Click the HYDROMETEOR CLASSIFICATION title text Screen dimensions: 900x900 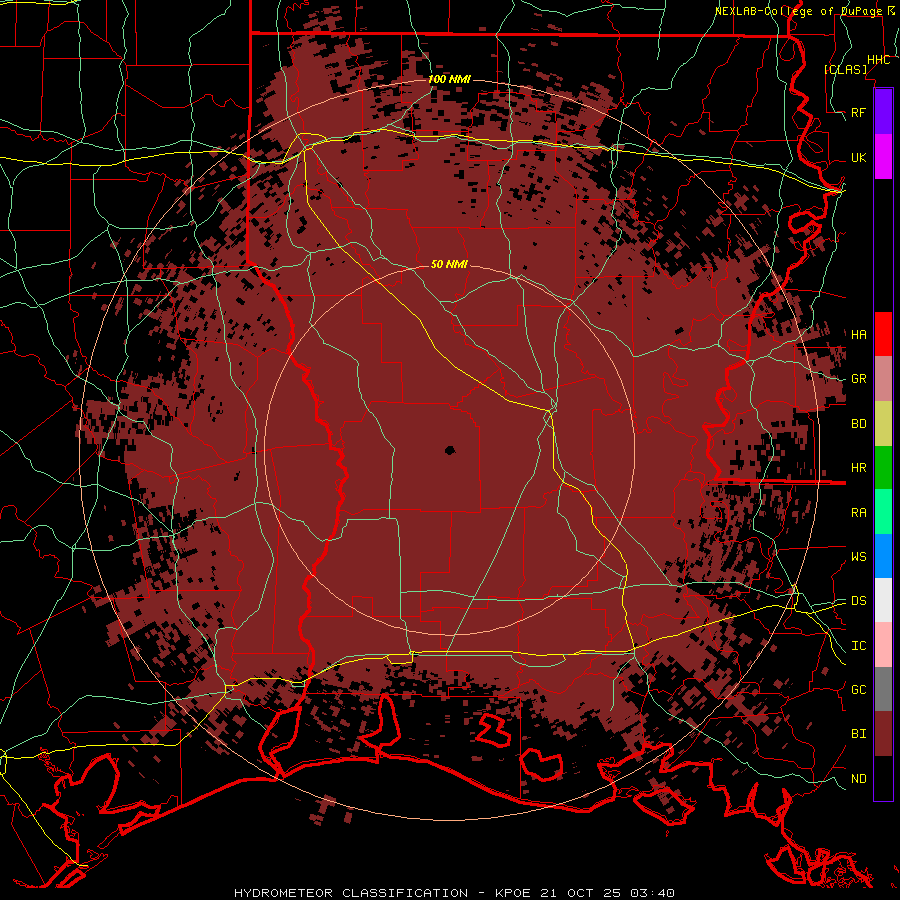tap(351, 893)
